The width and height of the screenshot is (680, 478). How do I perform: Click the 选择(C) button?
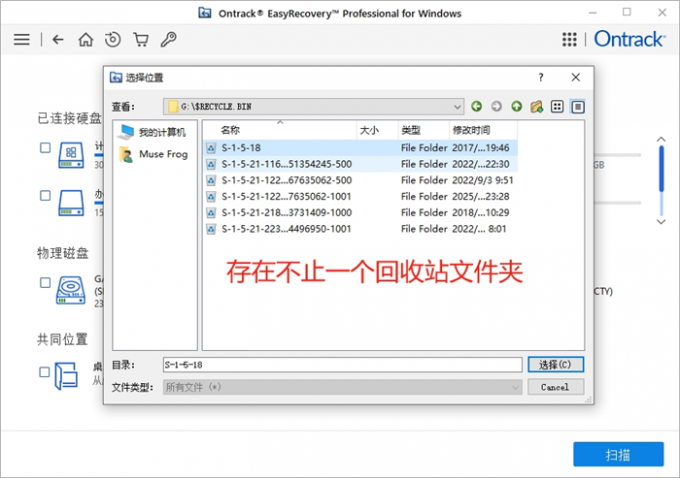click(x=556, y=364)
